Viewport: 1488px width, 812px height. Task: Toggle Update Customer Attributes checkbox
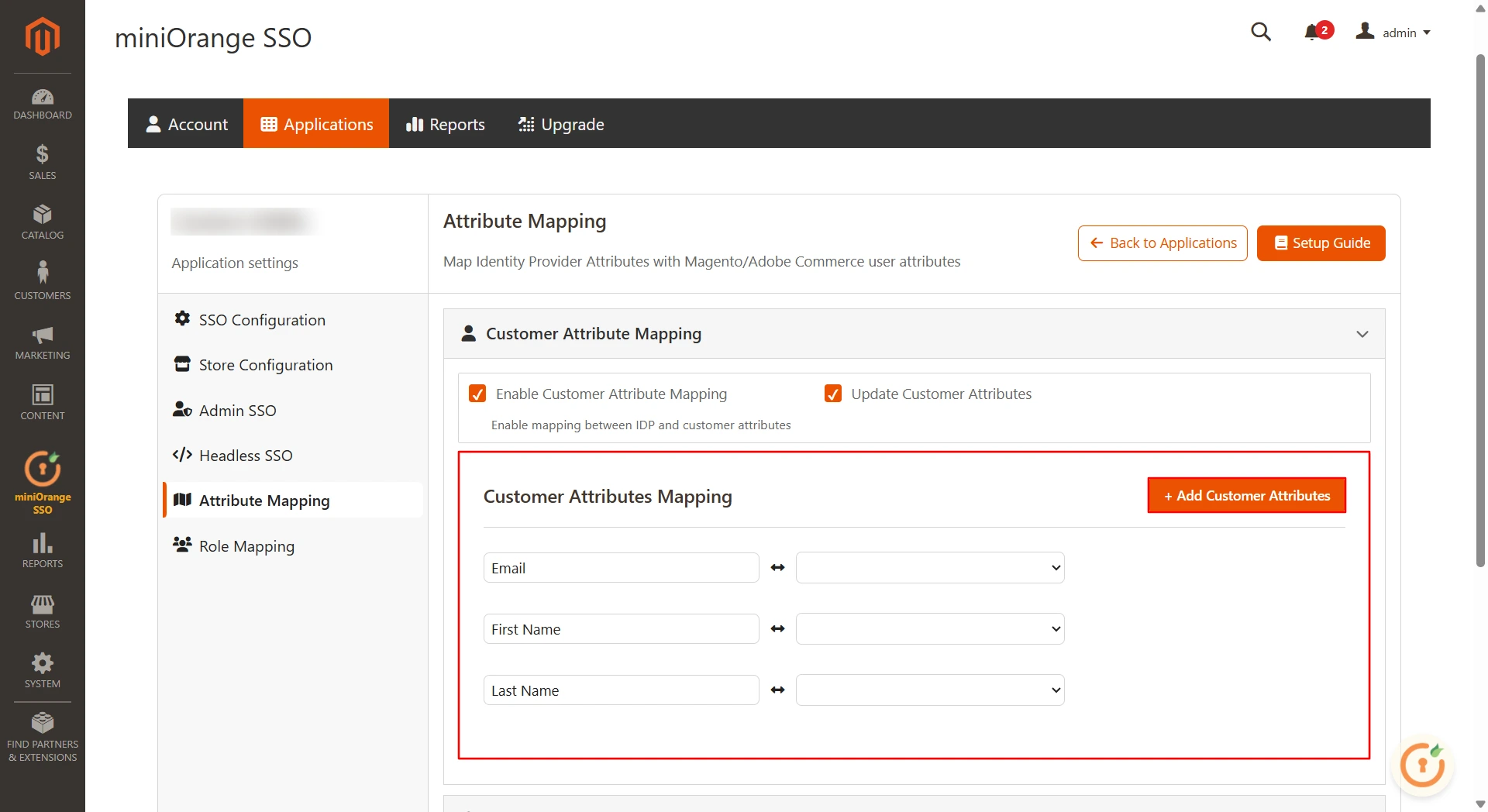[833, 394]
